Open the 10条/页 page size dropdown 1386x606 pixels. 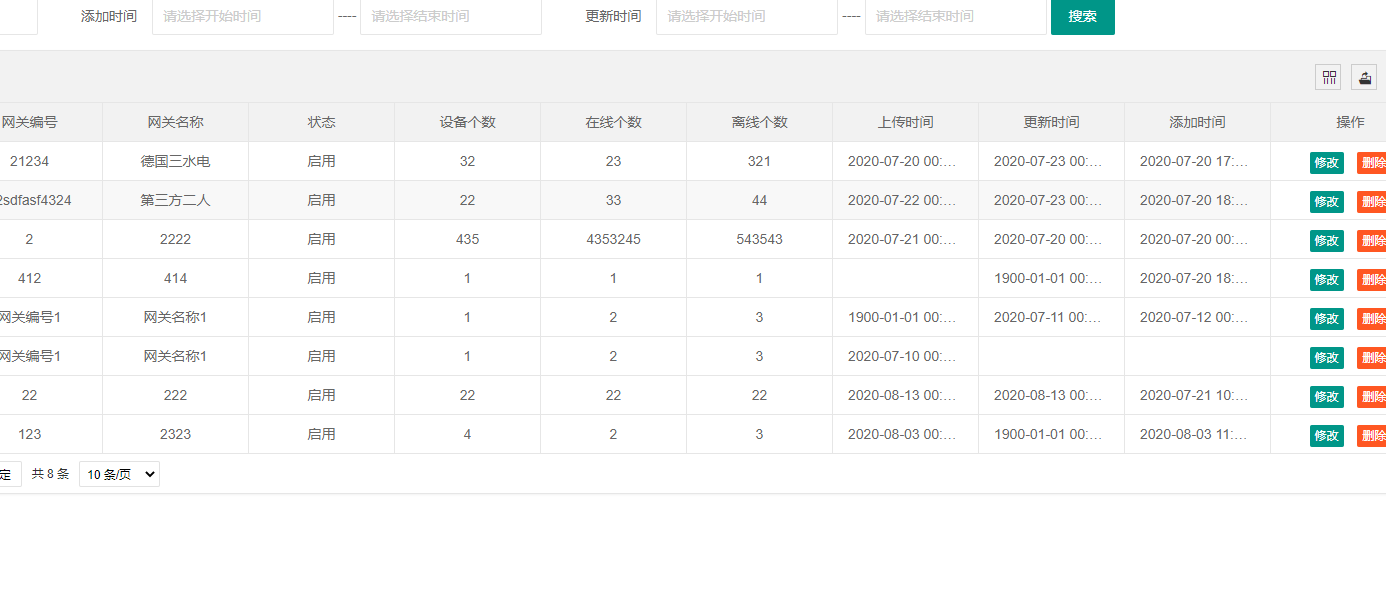pos(119,474)
